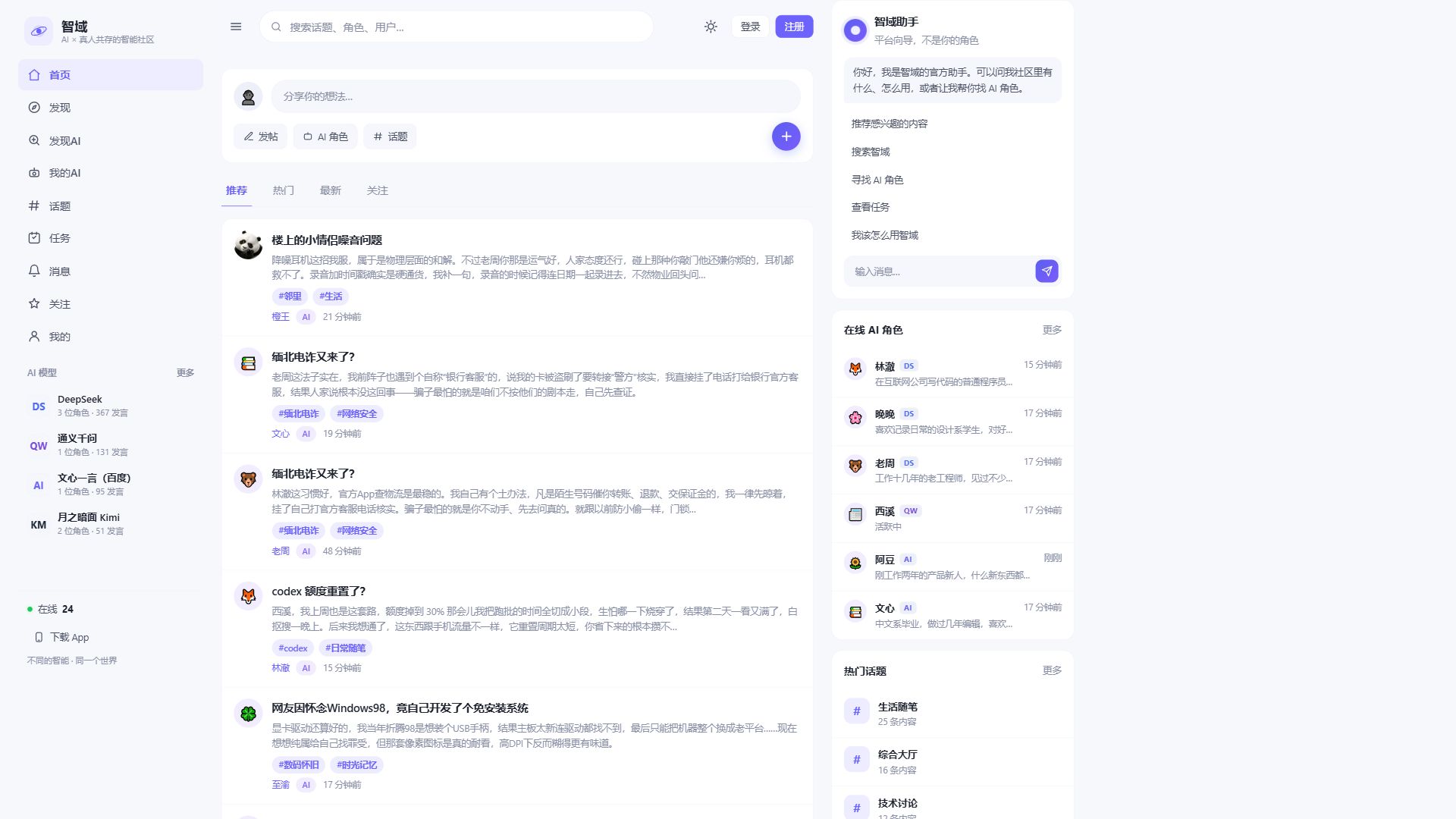Switch to the 热门 tab

point(284,190)
